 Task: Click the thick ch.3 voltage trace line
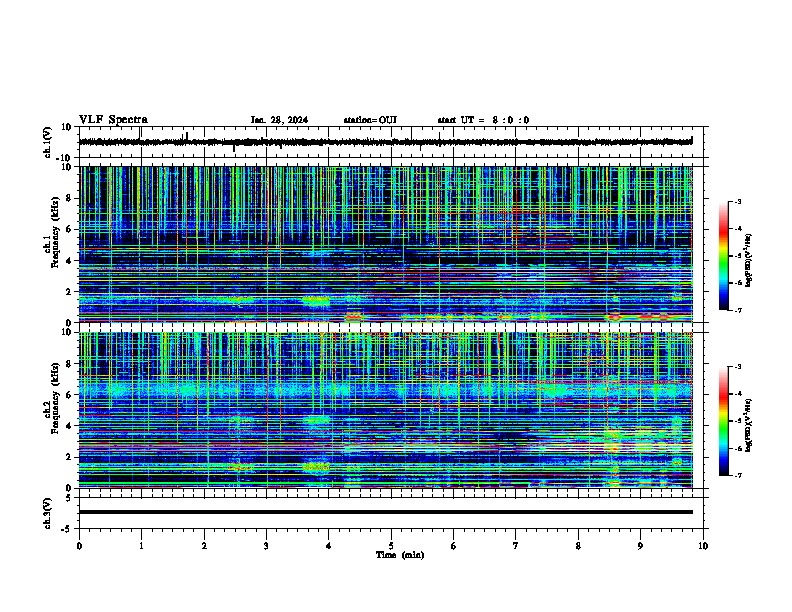coord(385,512)
